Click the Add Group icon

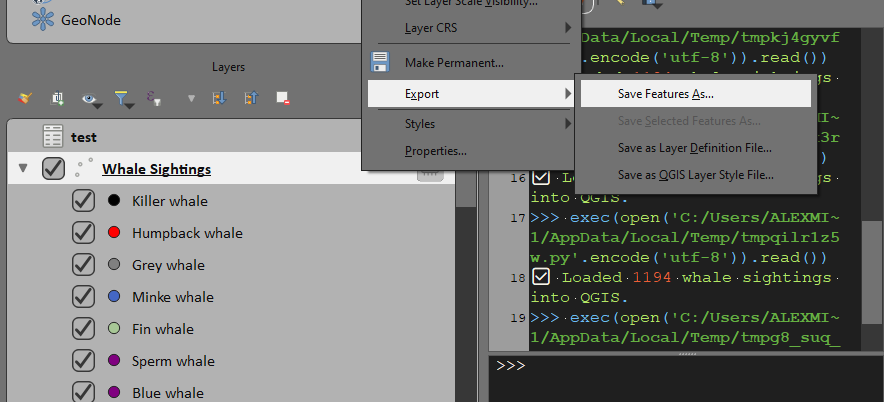[x=57, y=99]
